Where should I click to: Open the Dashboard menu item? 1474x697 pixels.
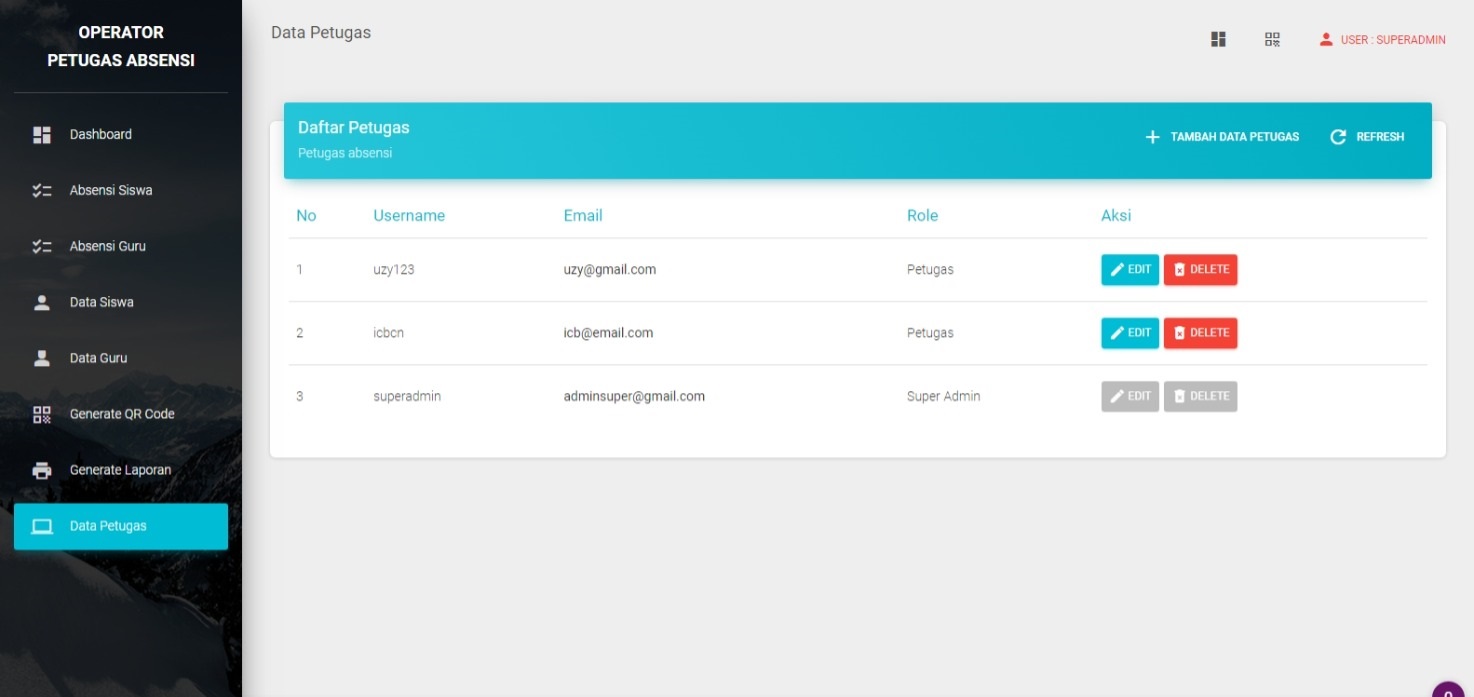coord(100,134)
